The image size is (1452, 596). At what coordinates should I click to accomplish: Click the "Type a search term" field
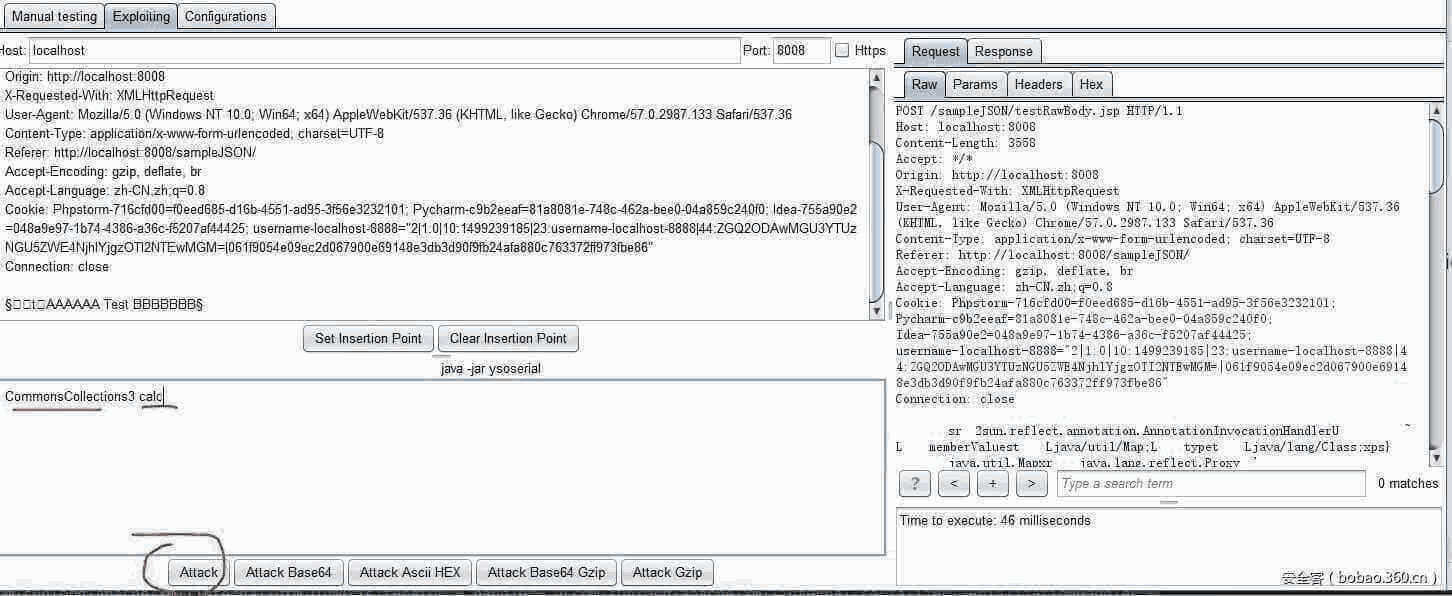pyautogui.click(x=1210, y=483)
